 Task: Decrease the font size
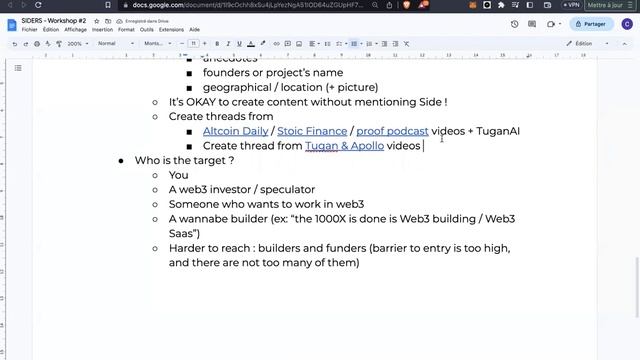click(x=182, y=44)
